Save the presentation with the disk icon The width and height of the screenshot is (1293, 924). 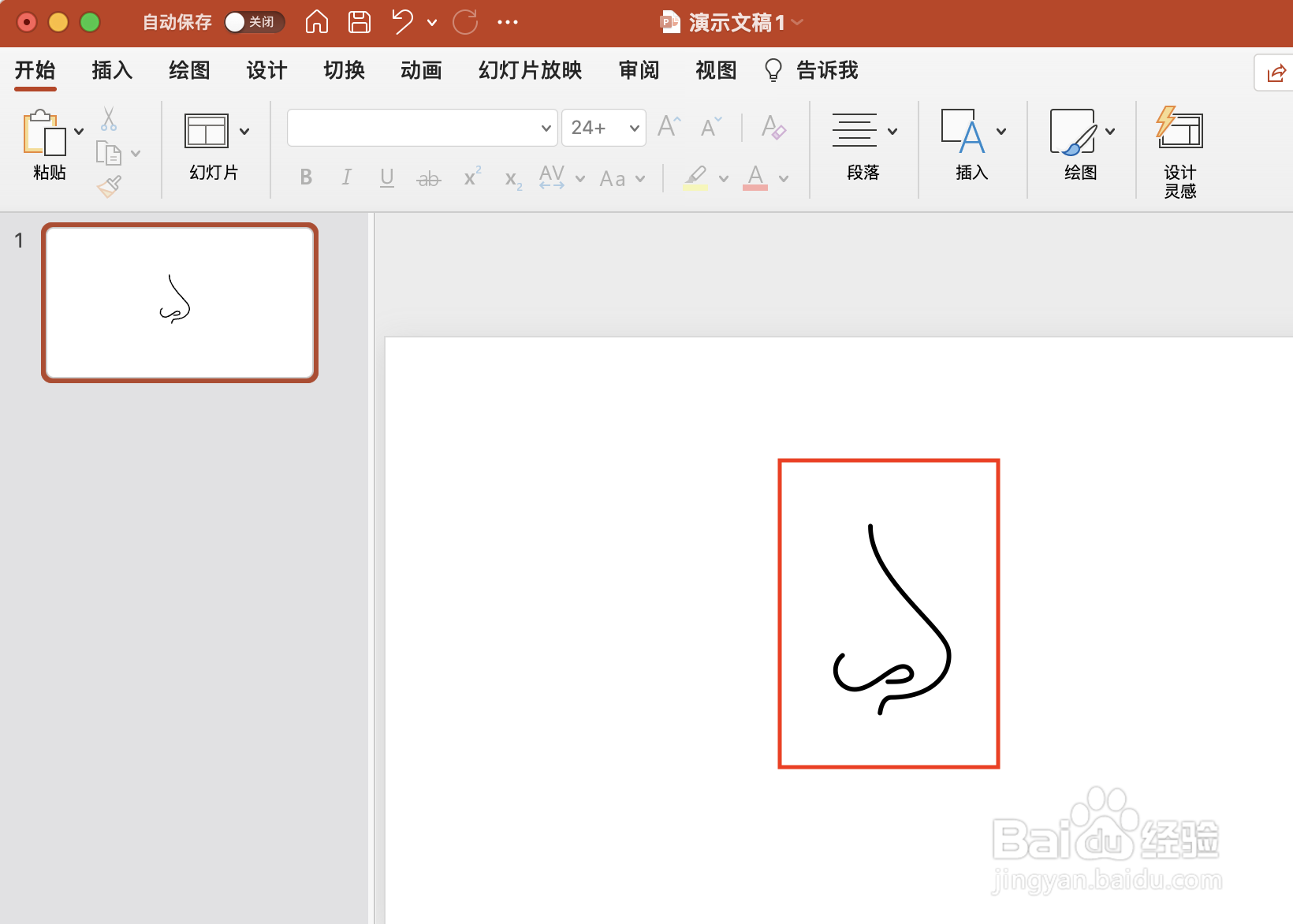point(360,22)
